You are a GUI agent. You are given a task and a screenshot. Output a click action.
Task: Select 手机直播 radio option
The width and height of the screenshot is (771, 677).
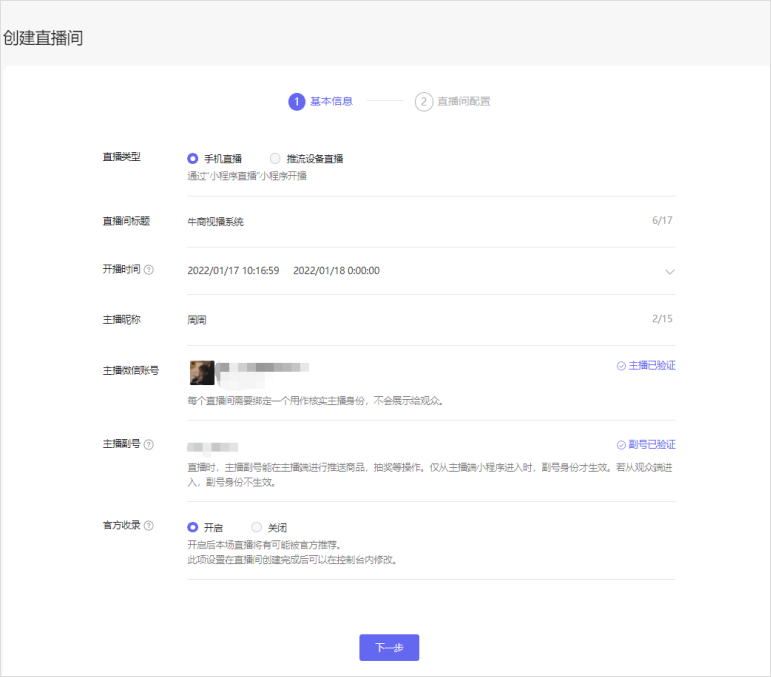[x=193, y=158]
